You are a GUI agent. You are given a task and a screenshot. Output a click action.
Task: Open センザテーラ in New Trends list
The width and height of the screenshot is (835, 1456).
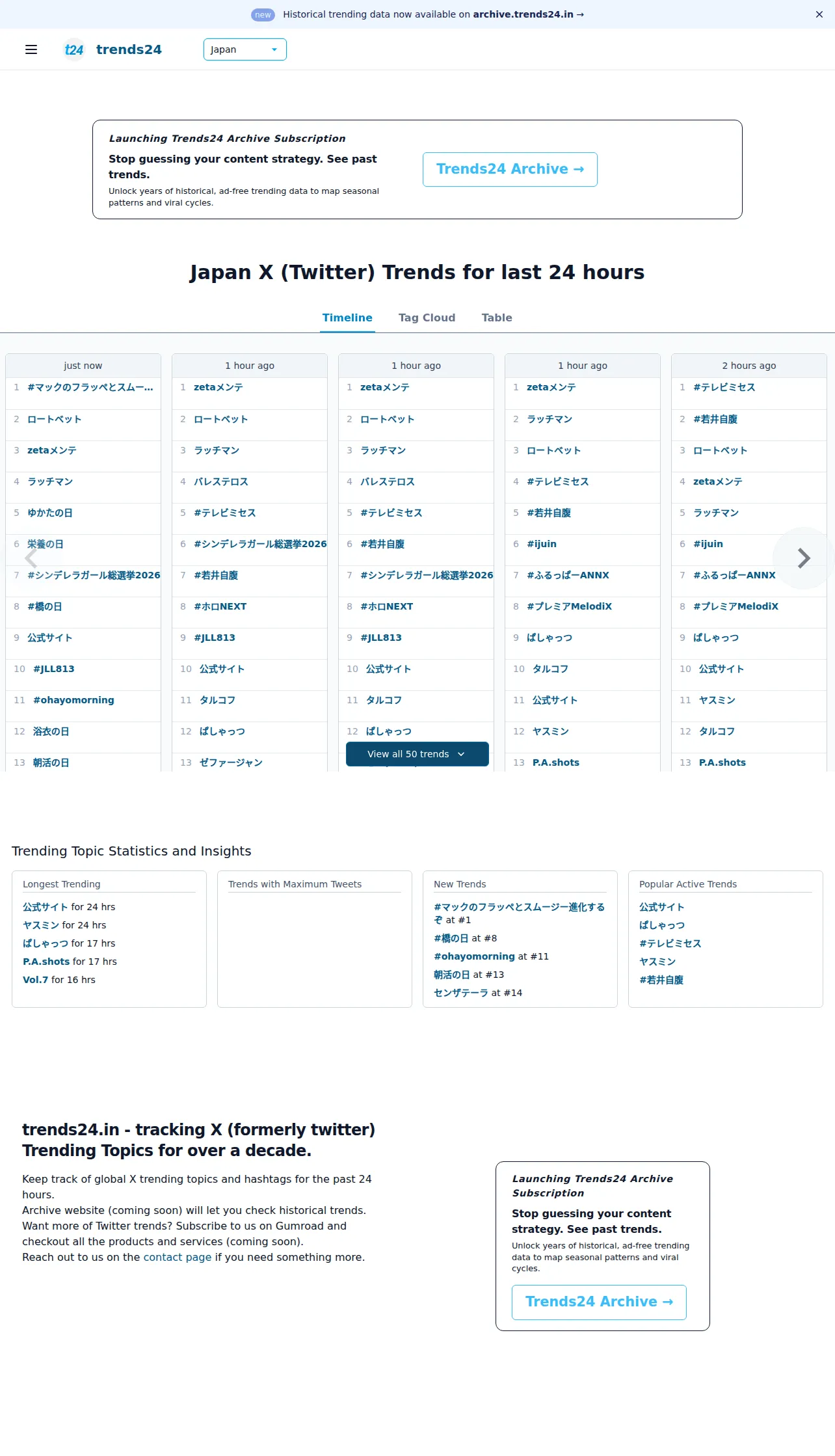point(461,993)
